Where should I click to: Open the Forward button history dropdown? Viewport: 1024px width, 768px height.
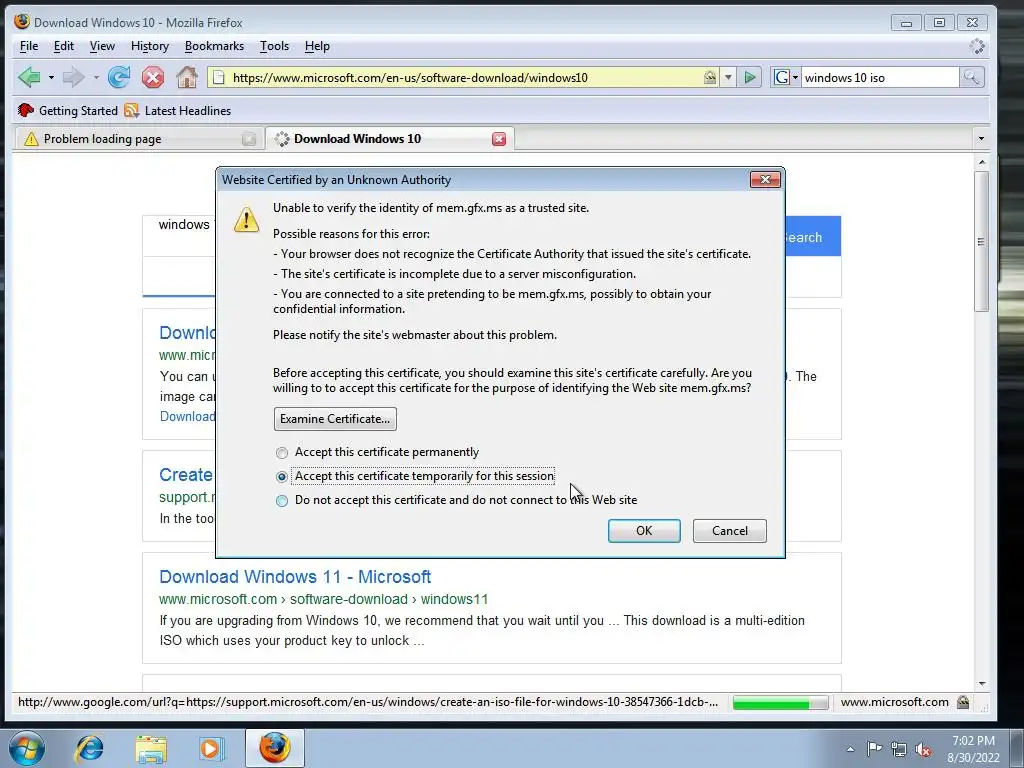pyautogui.click(x=96, y=78)
